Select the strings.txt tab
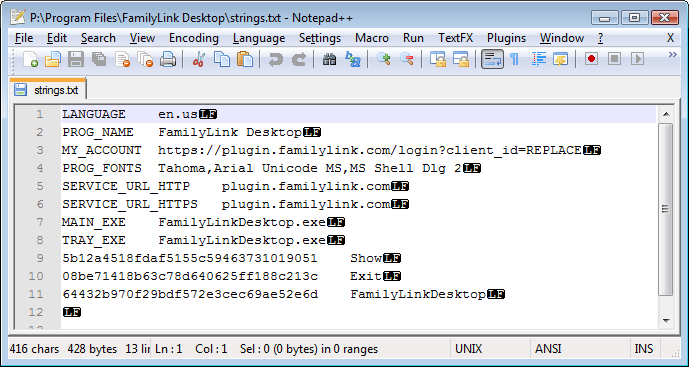The image size is (689, 367). [48, 90]
